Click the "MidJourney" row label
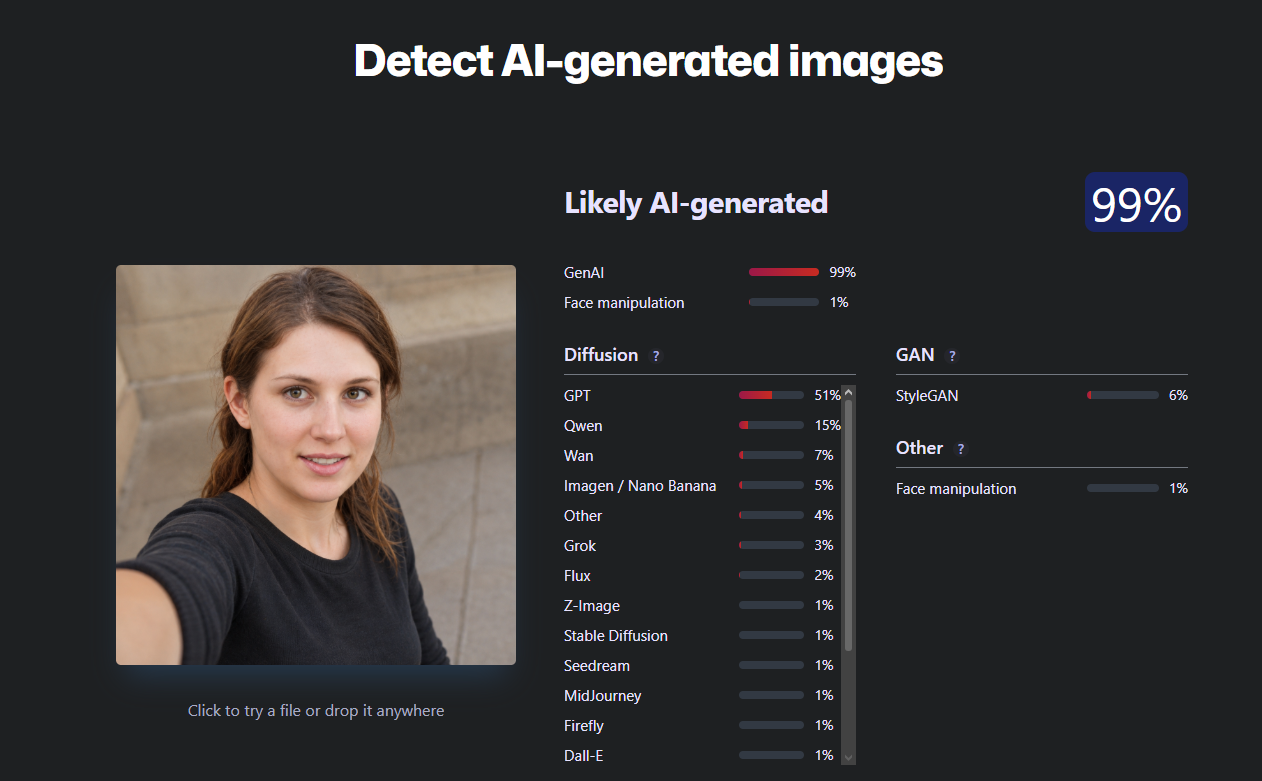 click(603, 696)
